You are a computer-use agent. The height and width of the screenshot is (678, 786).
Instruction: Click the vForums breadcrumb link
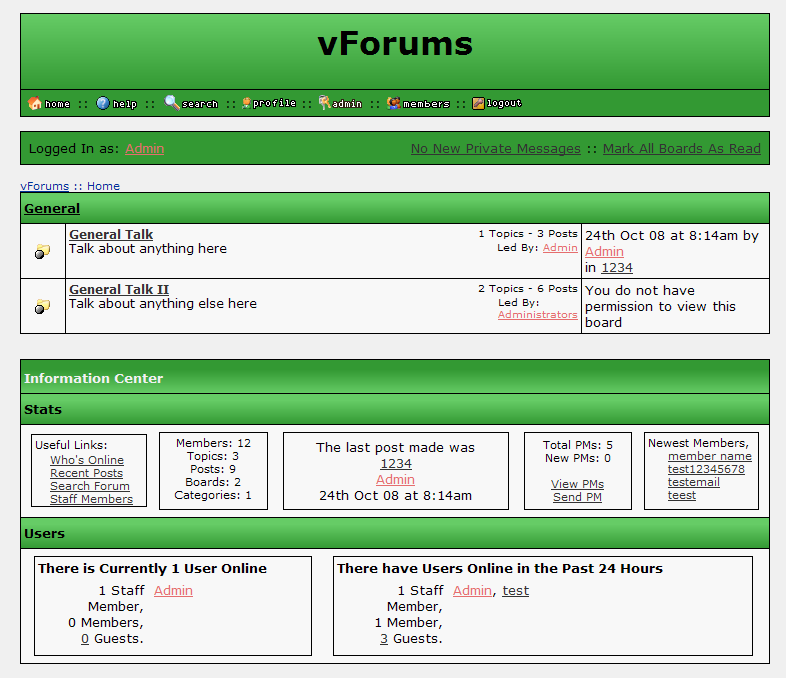click(x=45, y=186)
